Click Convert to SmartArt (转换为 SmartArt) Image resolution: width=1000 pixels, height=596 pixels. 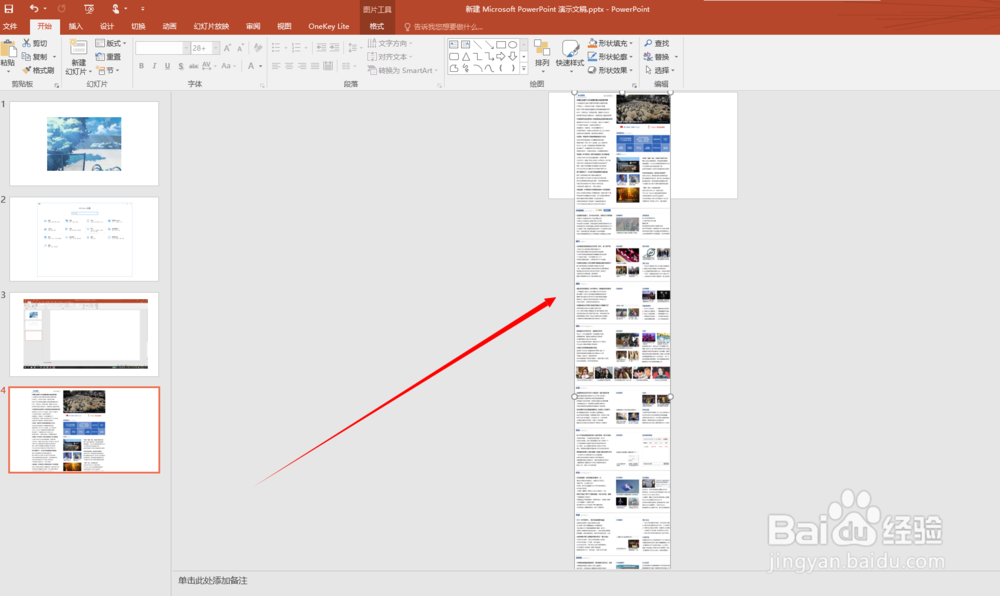tap(403, 70)
